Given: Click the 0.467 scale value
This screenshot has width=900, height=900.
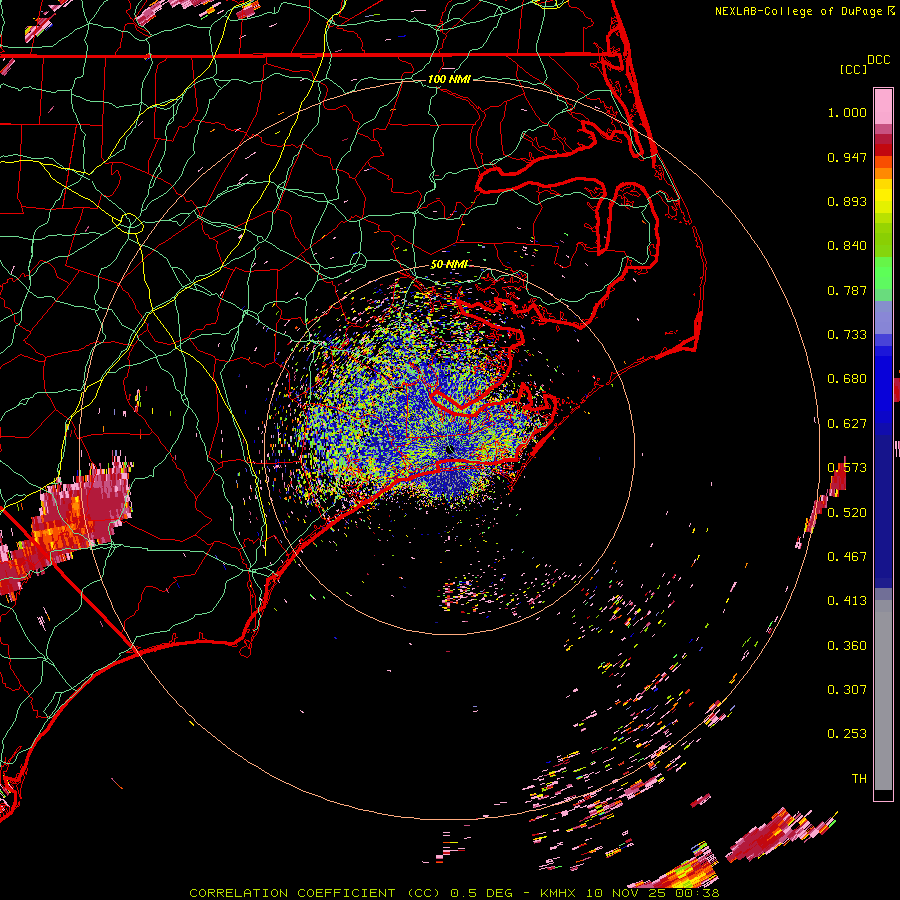Looking at the screenshot, I should point(847,556).
